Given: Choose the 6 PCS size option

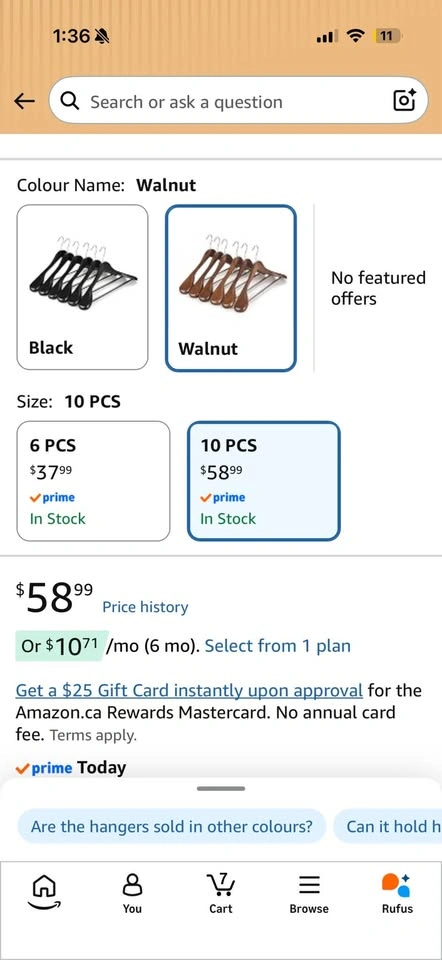Looking at the screenshot, I should point(93,481).
